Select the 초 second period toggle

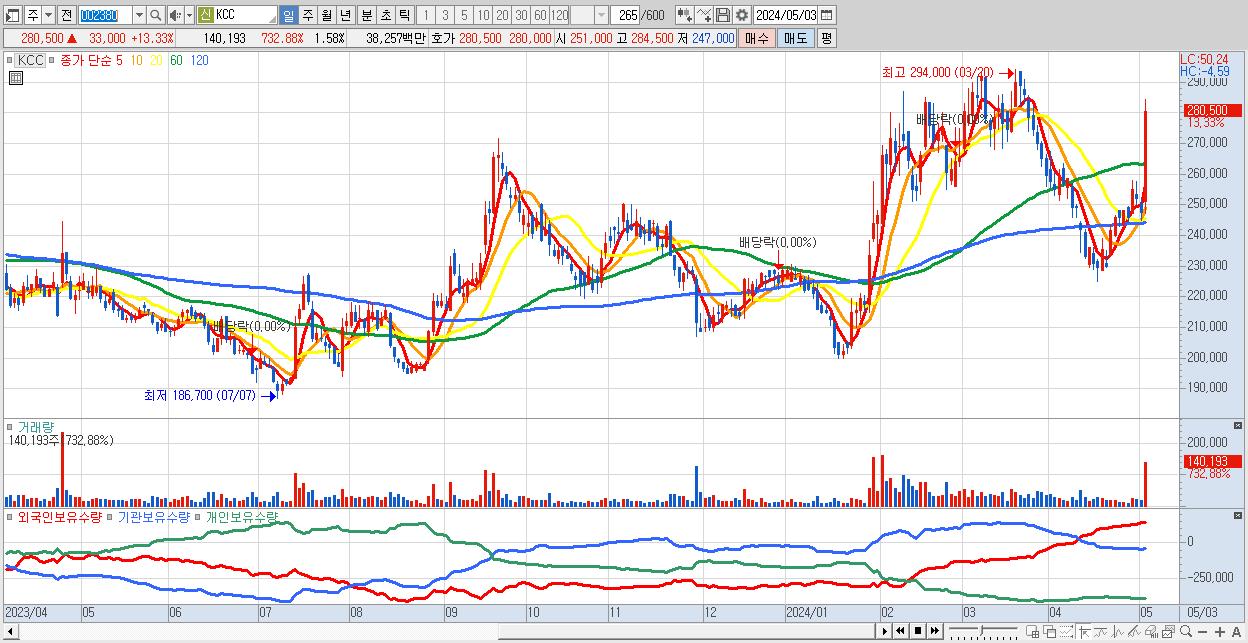385,15
